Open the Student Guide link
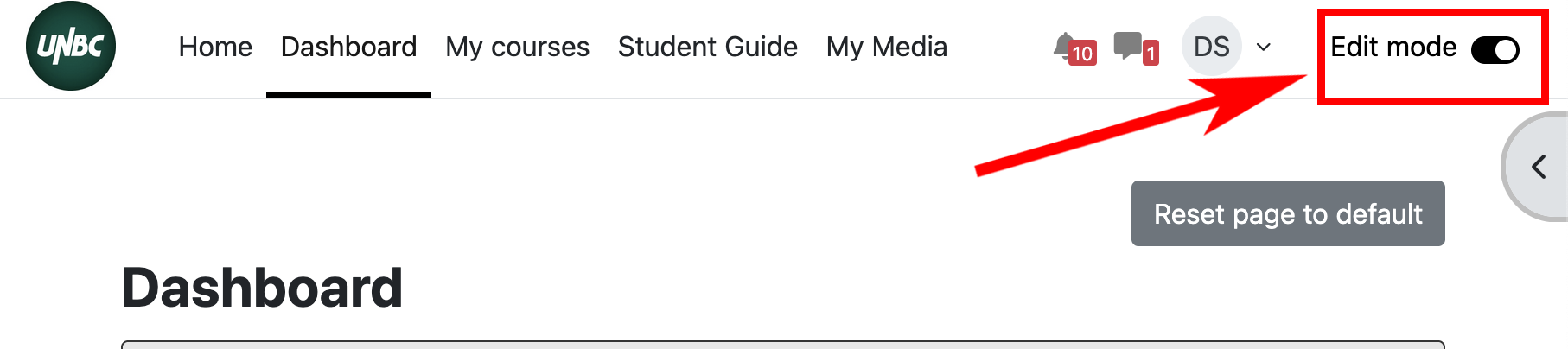The width and height of the screenshot is (1568, 349). 707,47
